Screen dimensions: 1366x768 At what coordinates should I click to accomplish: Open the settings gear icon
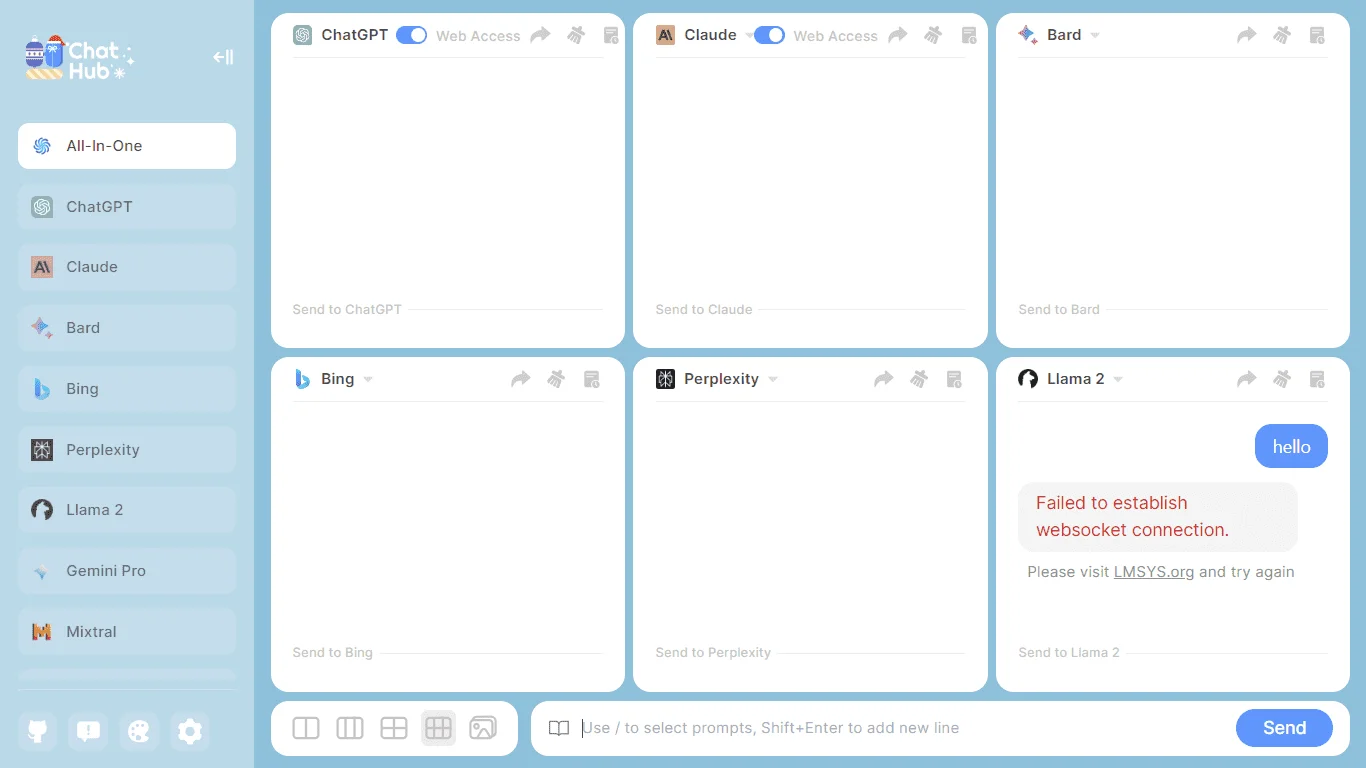[190, 732]
